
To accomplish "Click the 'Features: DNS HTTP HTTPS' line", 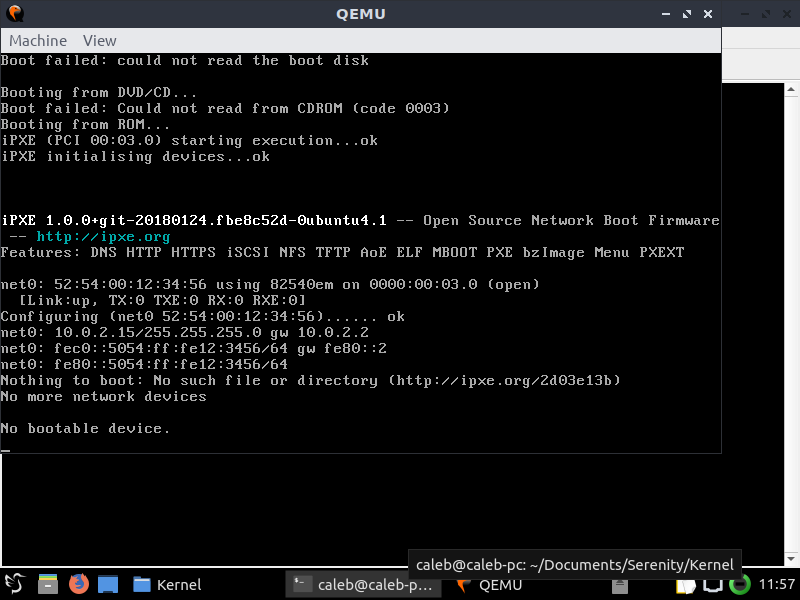I will point(342,253).
